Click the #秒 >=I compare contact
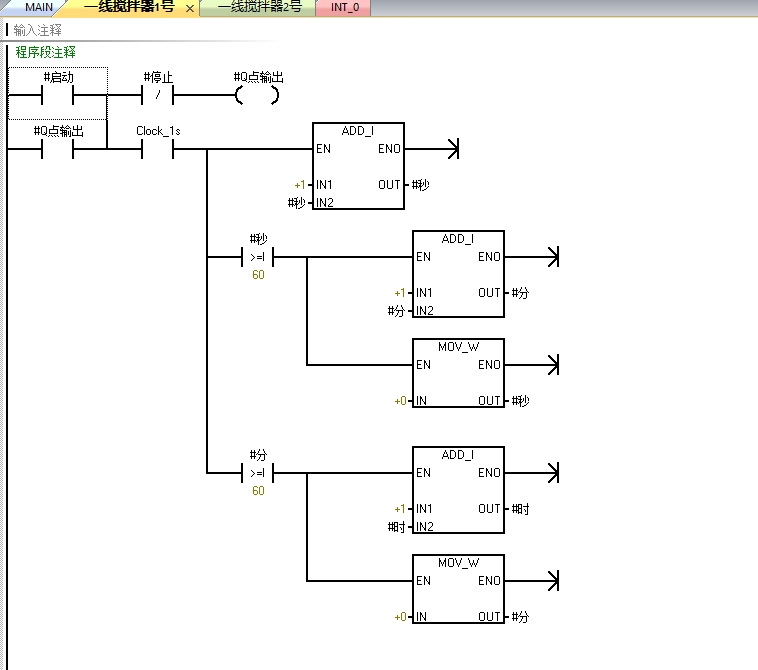 tap(258, 257)
